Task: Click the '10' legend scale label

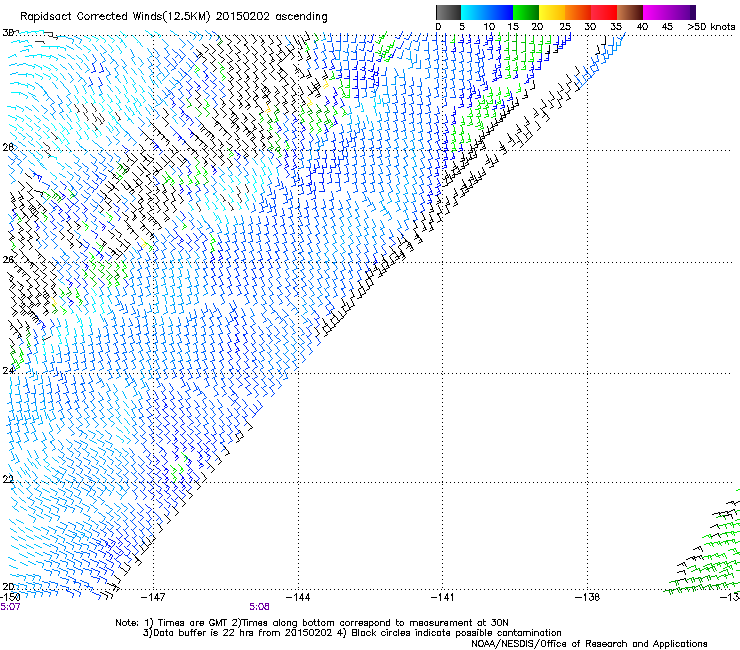Action: [x=489, y=27]
